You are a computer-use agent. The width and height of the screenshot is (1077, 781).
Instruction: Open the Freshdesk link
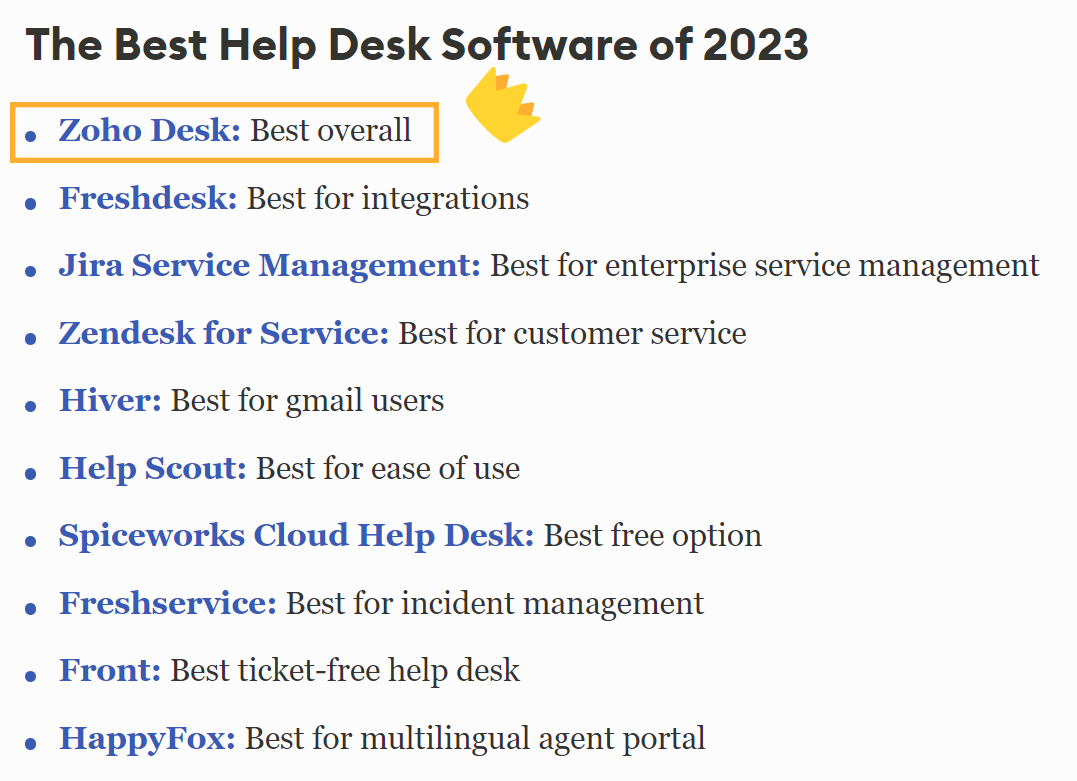147,198
